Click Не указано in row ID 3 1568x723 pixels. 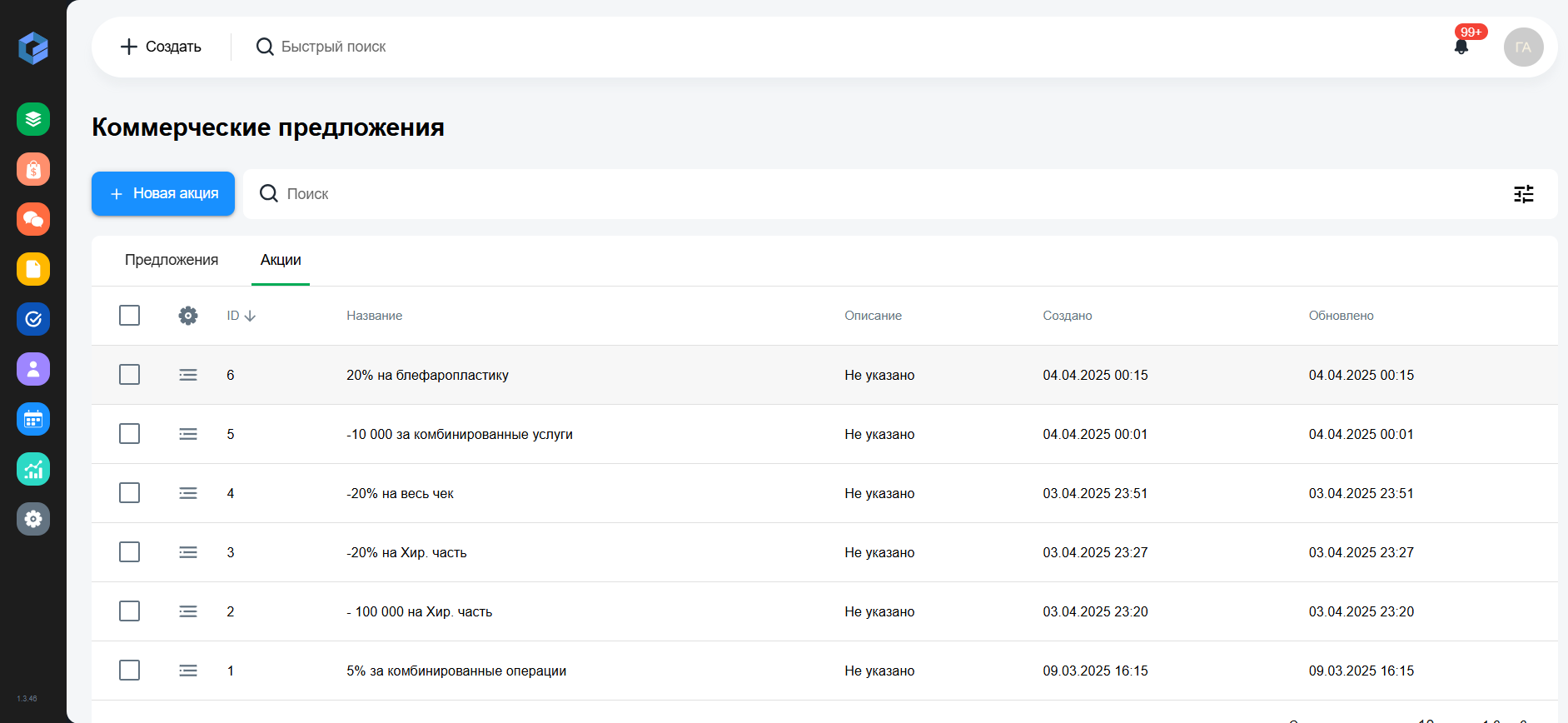[x=879, y=552]
